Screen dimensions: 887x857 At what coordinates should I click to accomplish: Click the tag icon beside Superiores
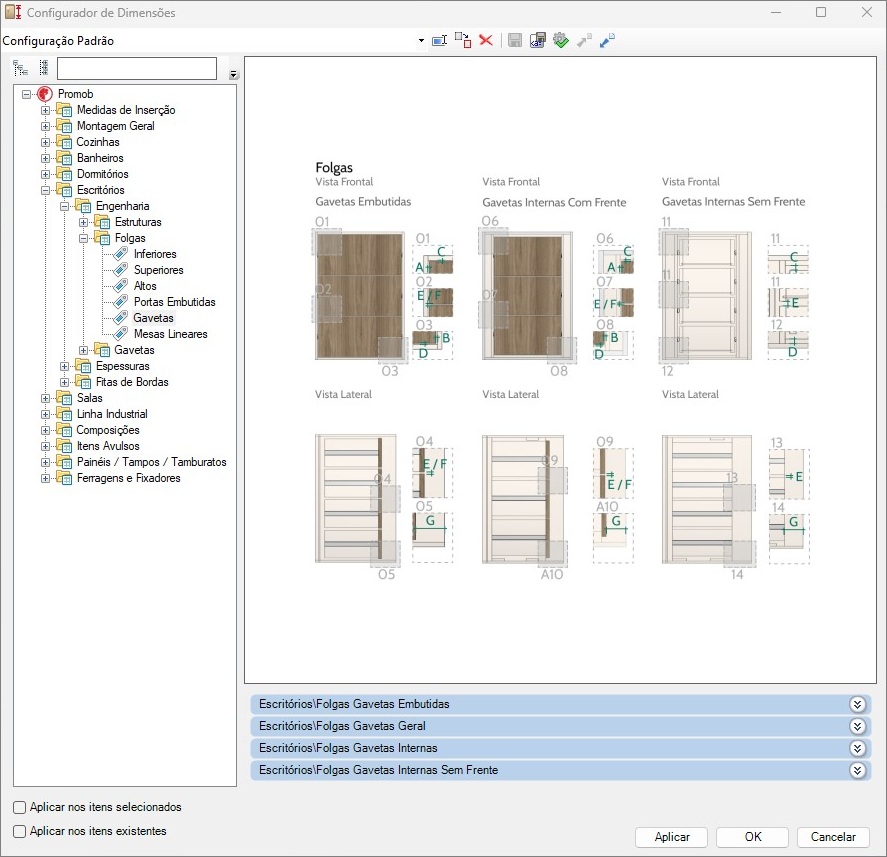point(120,270)
